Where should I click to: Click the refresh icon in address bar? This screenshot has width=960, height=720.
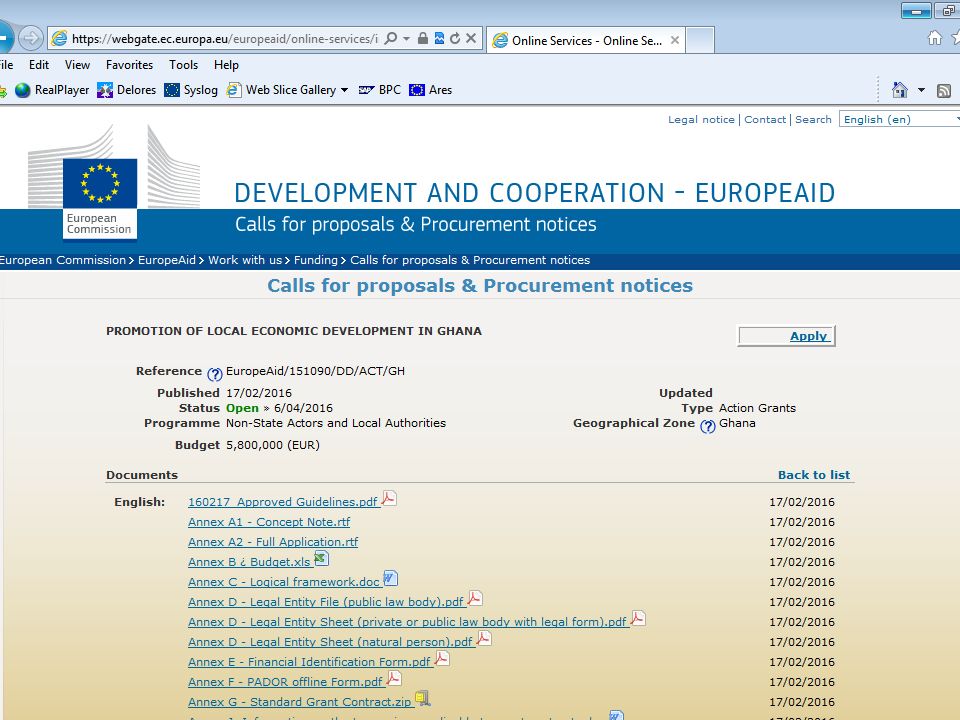pos(455,39)
